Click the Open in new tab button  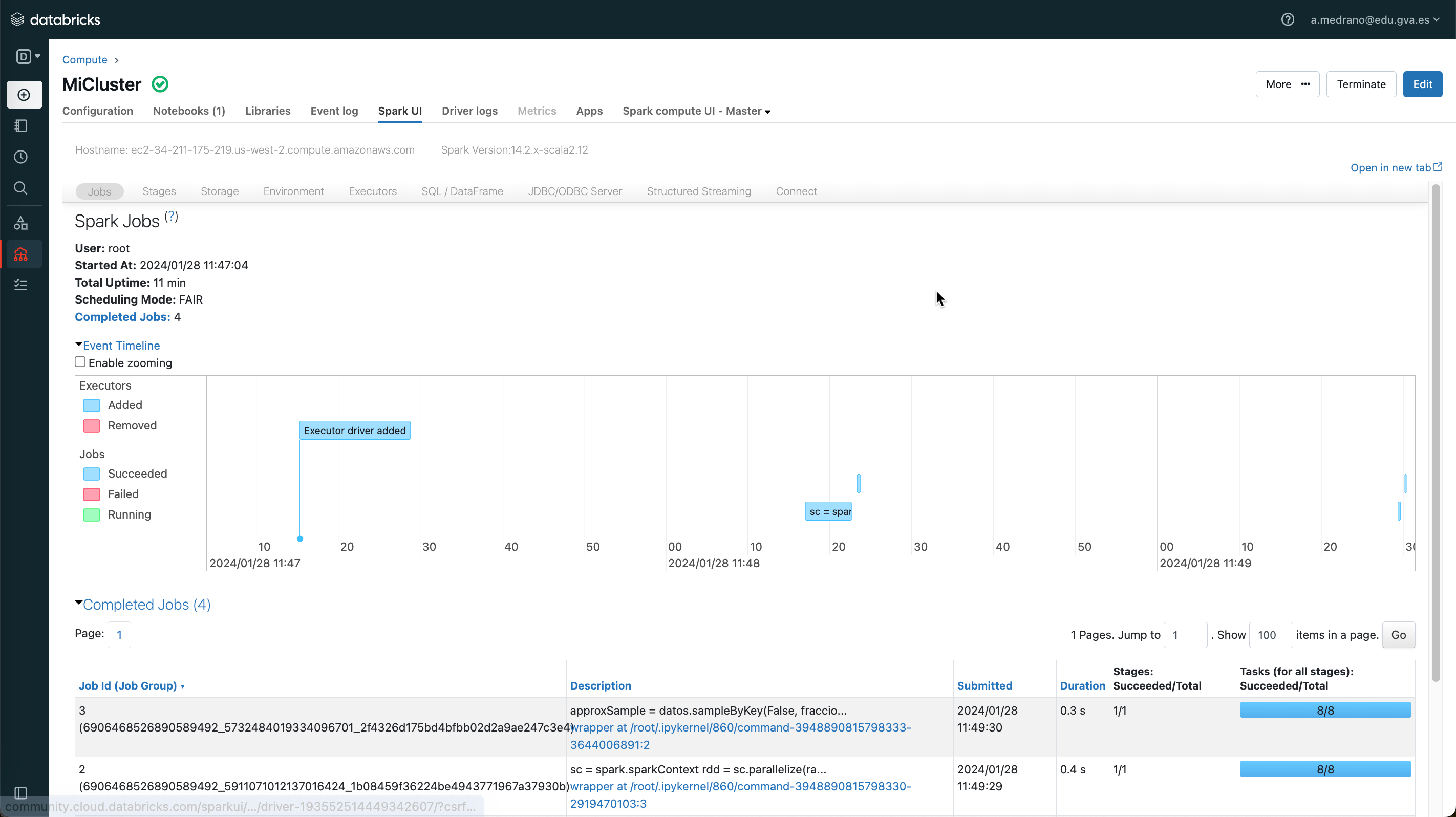(x=1396, y=167)
